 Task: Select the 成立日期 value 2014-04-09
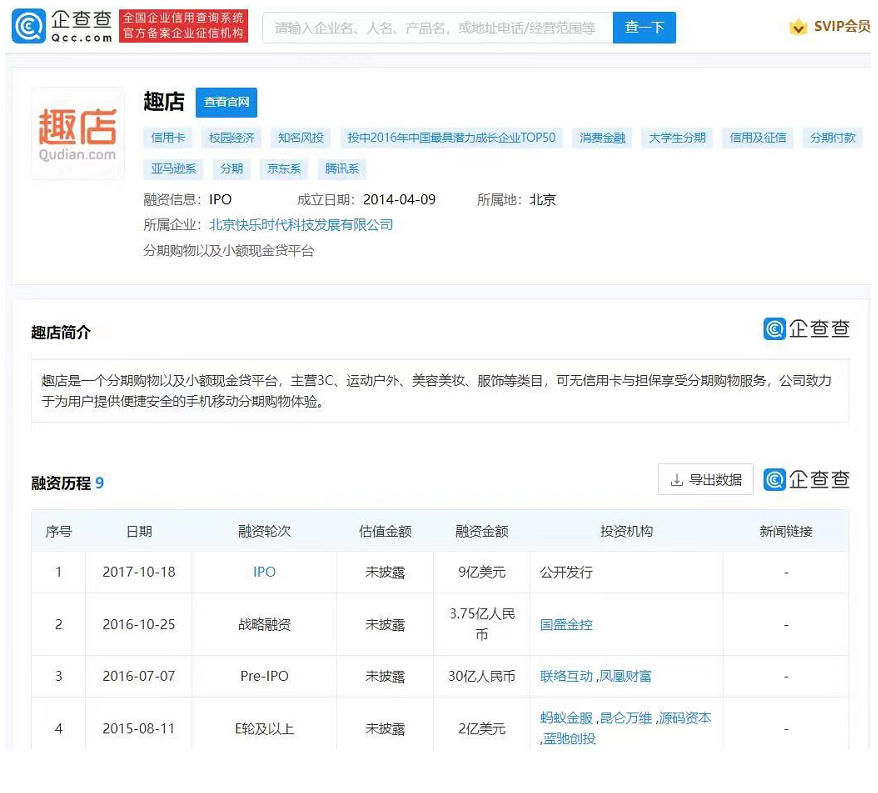[399, 199]
